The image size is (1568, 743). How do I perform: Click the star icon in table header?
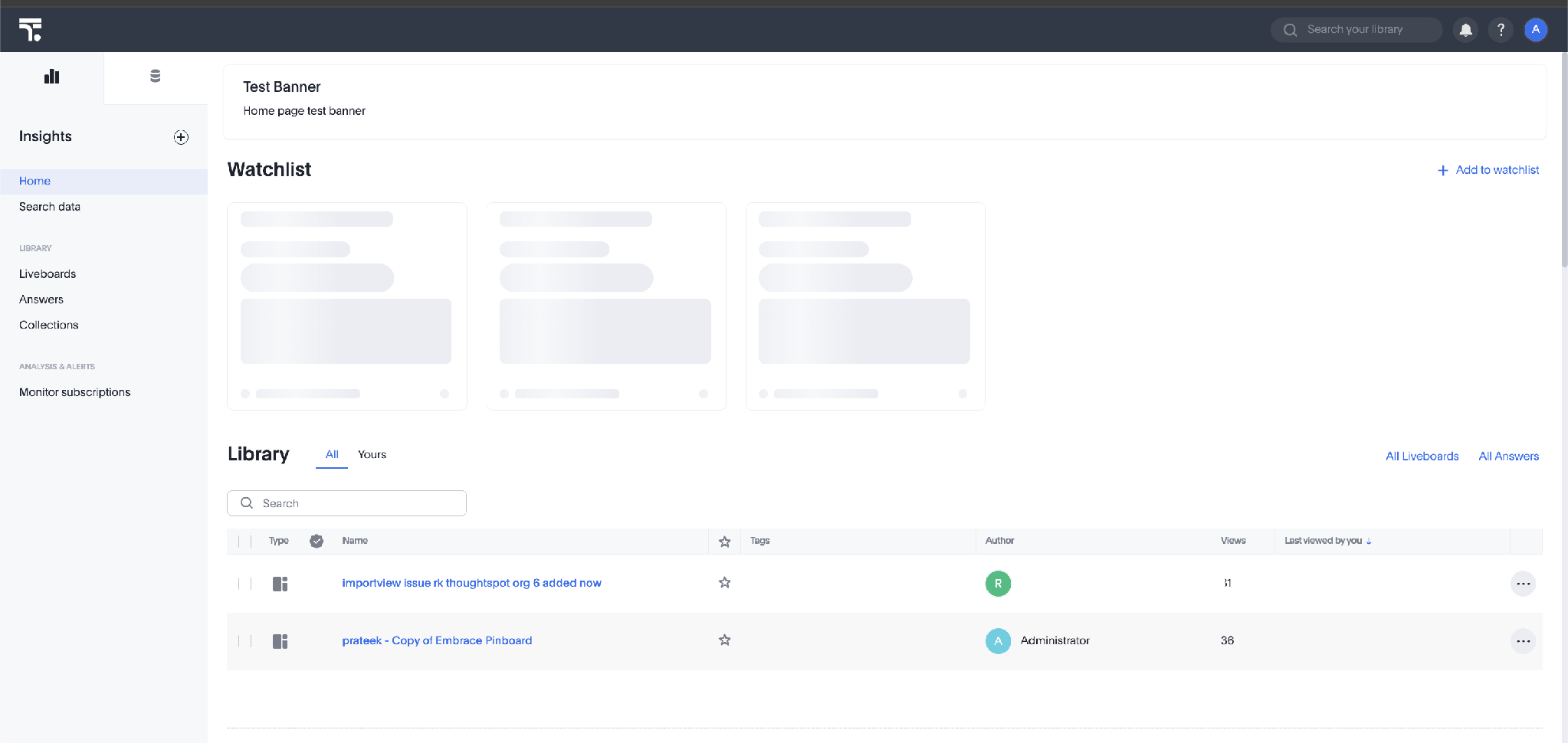click(x=724, y=542)
